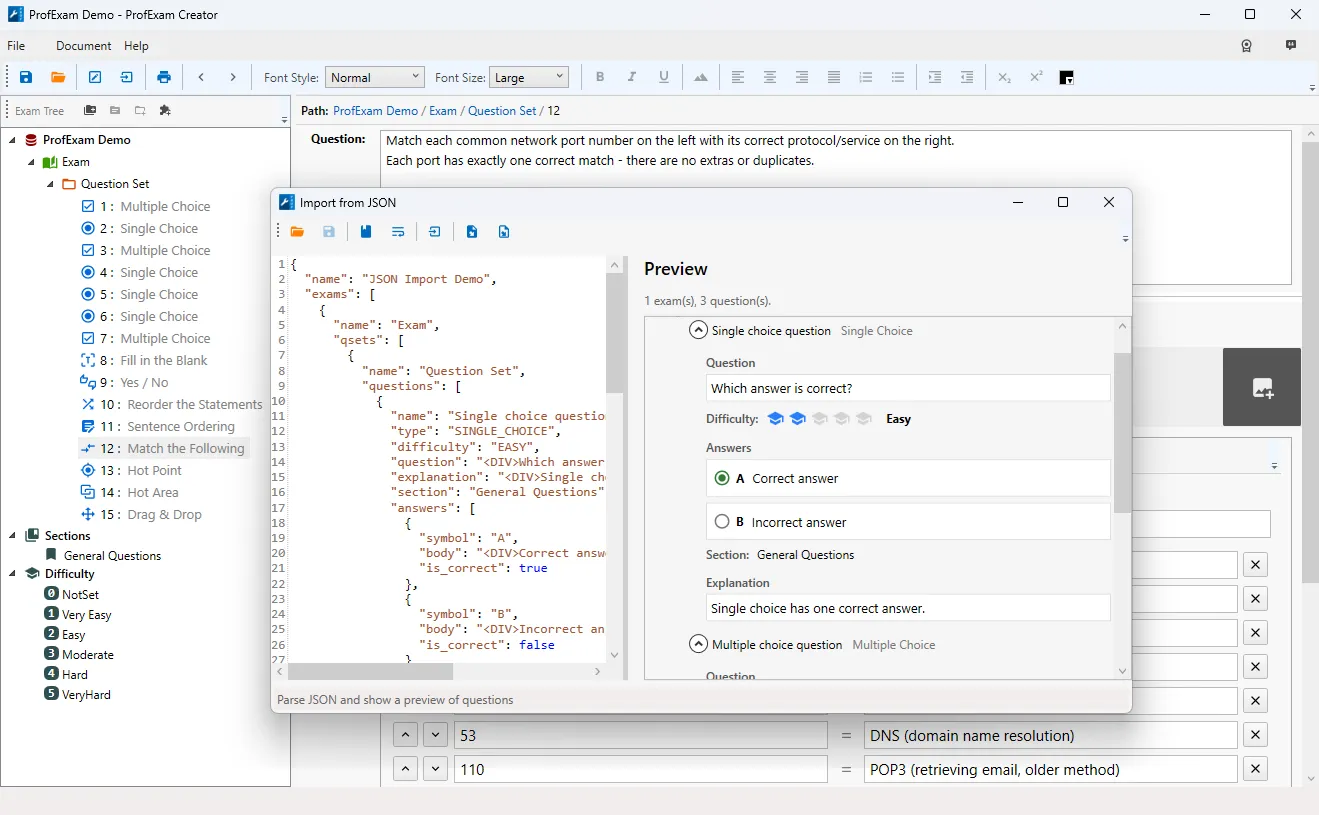Viewport: 1319px width, 815px height.
Task: Collapse ProfExam Demo tree root
Action: coord(13,140)
